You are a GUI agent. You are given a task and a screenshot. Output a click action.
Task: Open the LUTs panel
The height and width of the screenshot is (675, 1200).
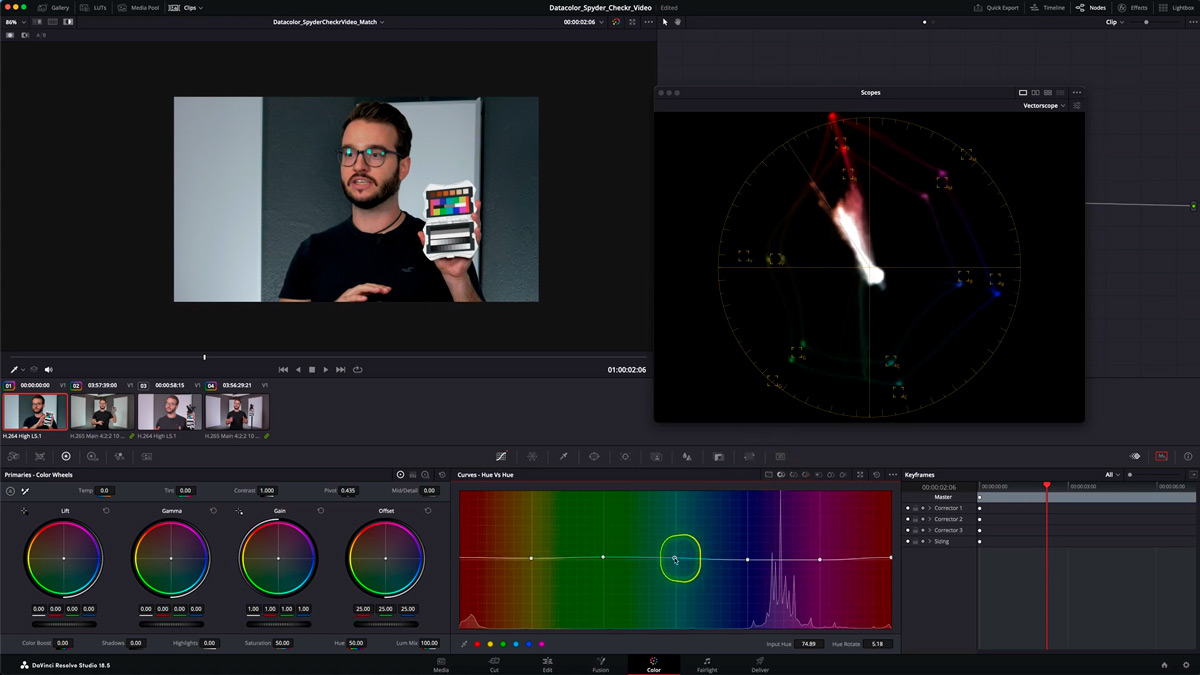[x=94, y=7]
